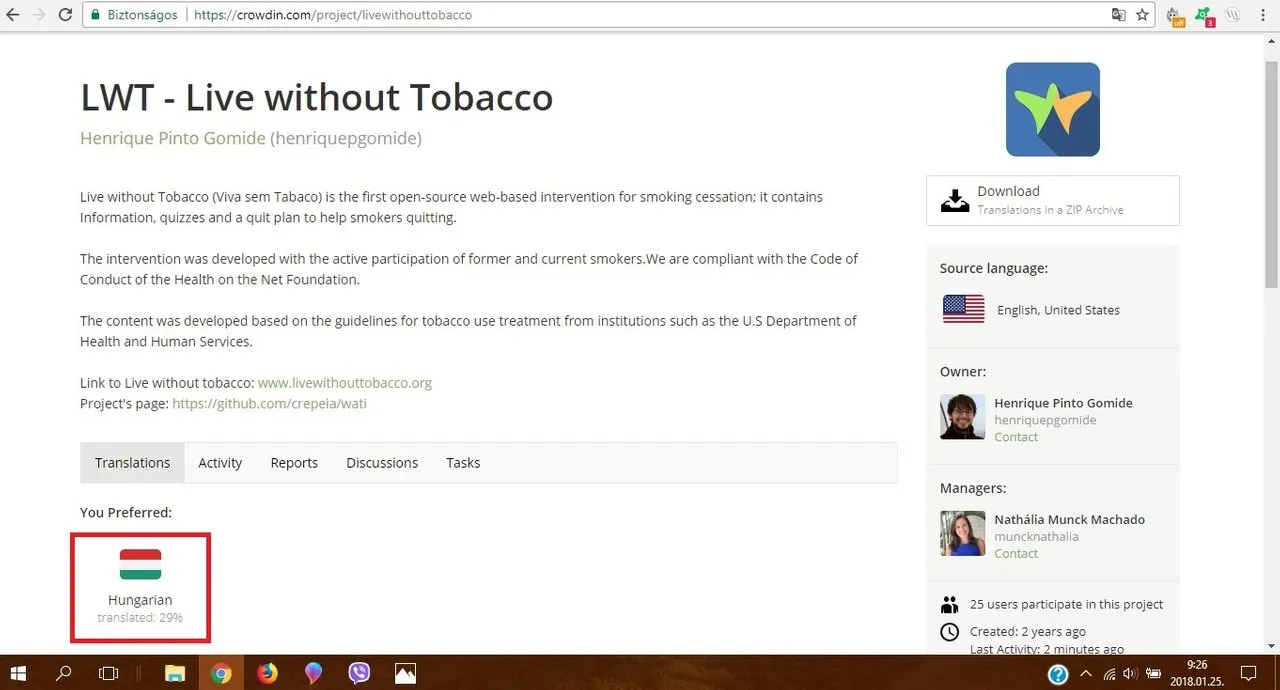This screenshot has width=1280, height=690.
Task: Open Windows search from the taskbar
Action: (64, 673)
